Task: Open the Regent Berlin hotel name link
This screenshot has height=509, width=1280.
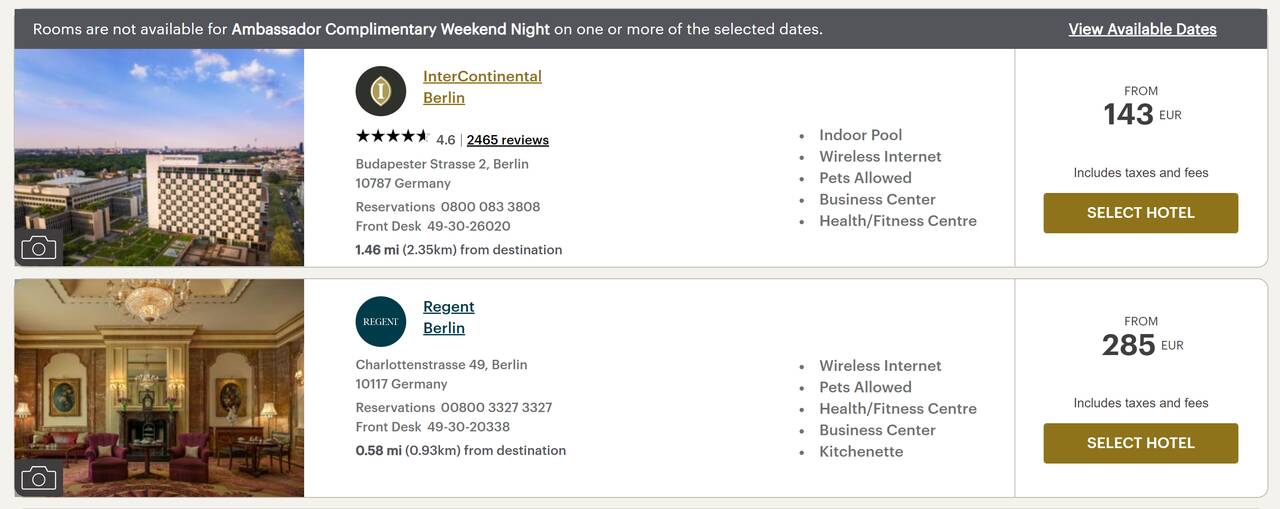Action: [449, 317]
